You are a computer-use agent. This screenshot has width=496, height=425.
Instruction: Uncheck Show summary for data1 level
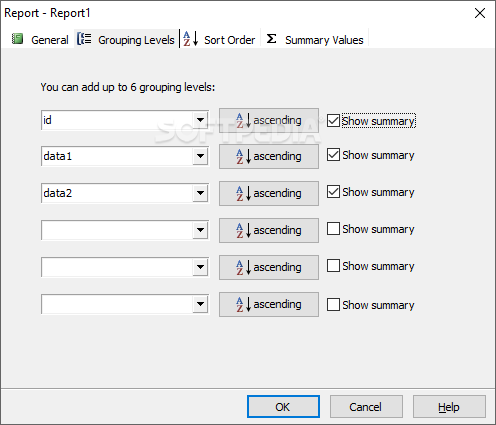(333, 155)
